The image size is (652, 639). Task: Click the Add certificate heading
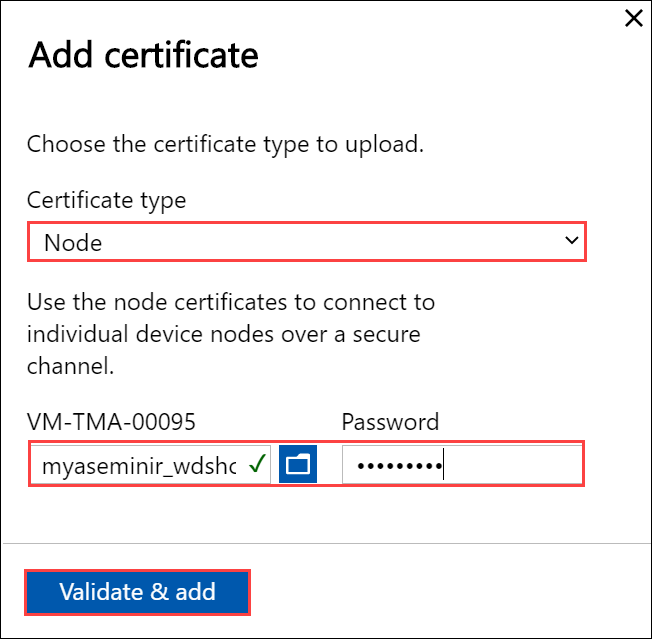[x=143, y=55]
